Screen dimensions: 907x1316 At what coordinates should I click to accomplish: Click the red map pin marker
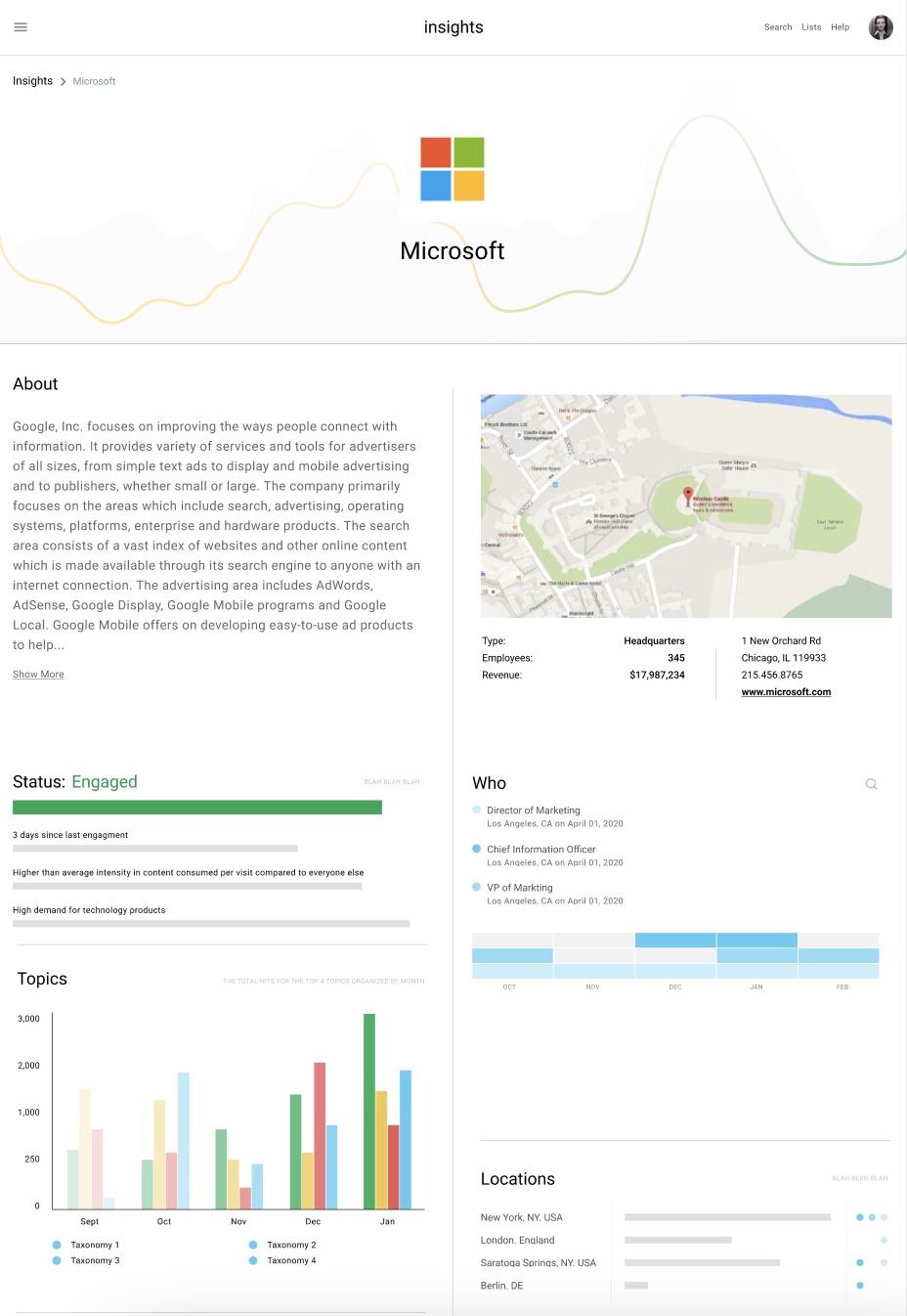(688, 495)
